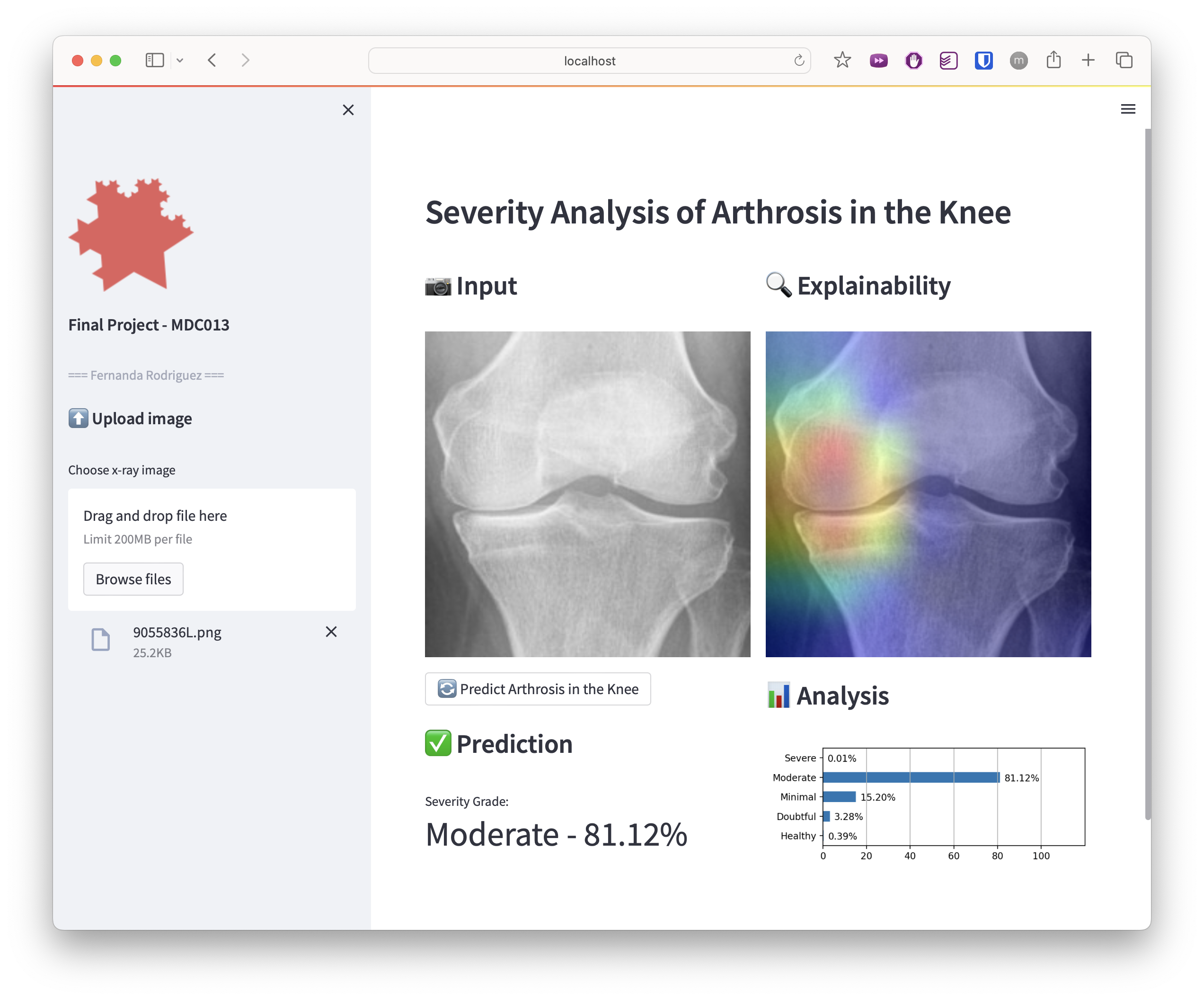Remove uploaded file 9055836L.png
Viewport: 1204px width, 1000px height.
pyautogui.click(x=331, y=632)
